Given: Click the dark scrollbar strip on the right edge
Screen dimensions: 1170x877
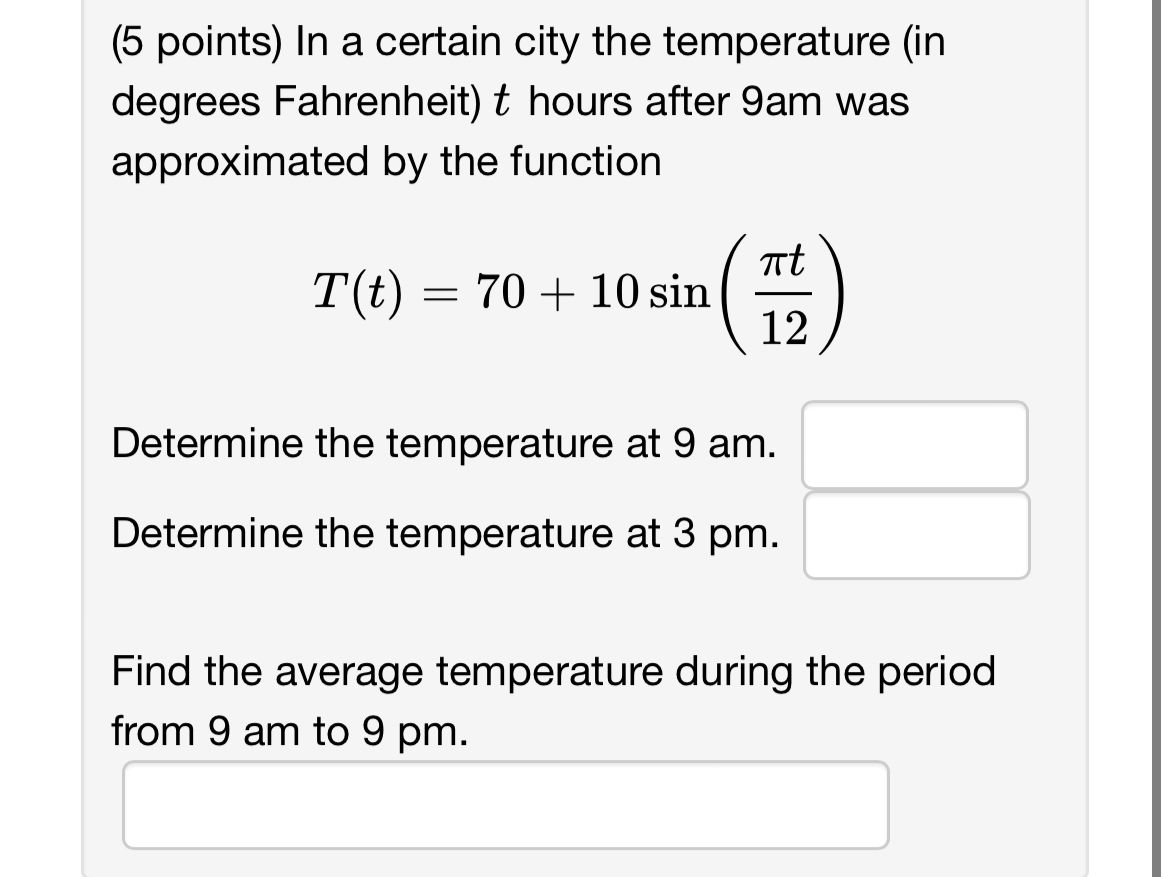Looking at the screenshot, I should (1157, 438).
